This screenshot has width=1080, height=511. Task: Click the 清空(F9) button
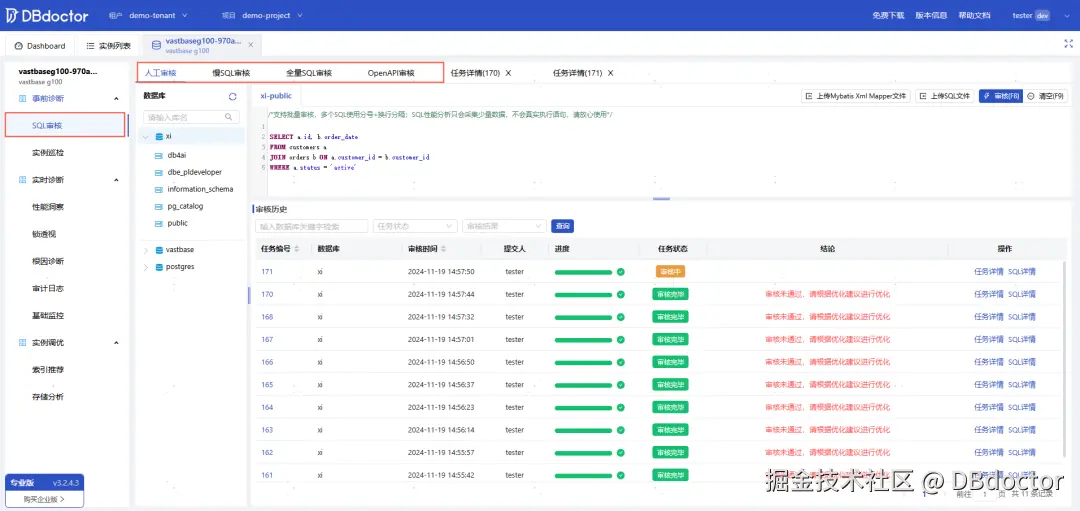(1045, 96)
